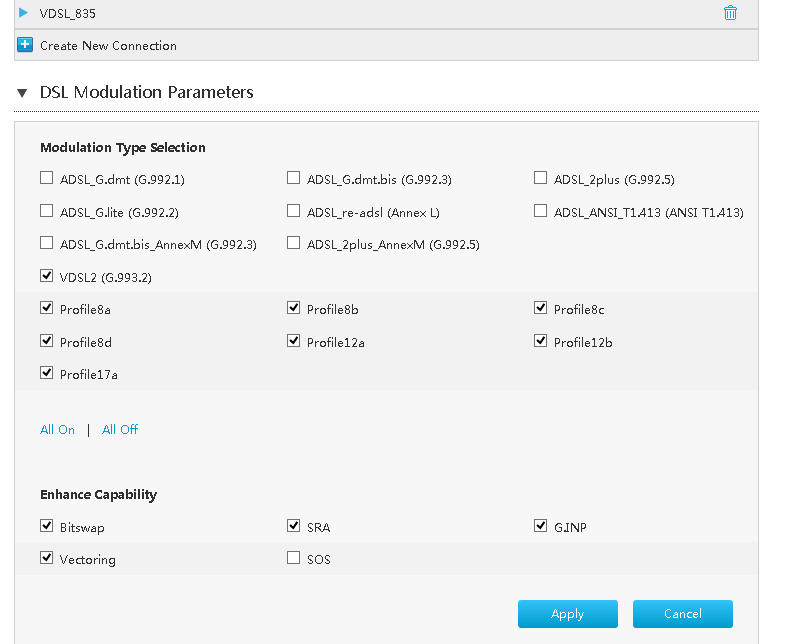Image resolution: width=802 pixels, height=644 pixels.
Task: Uncheck the G.INP option
Action: tap(541, 526)
